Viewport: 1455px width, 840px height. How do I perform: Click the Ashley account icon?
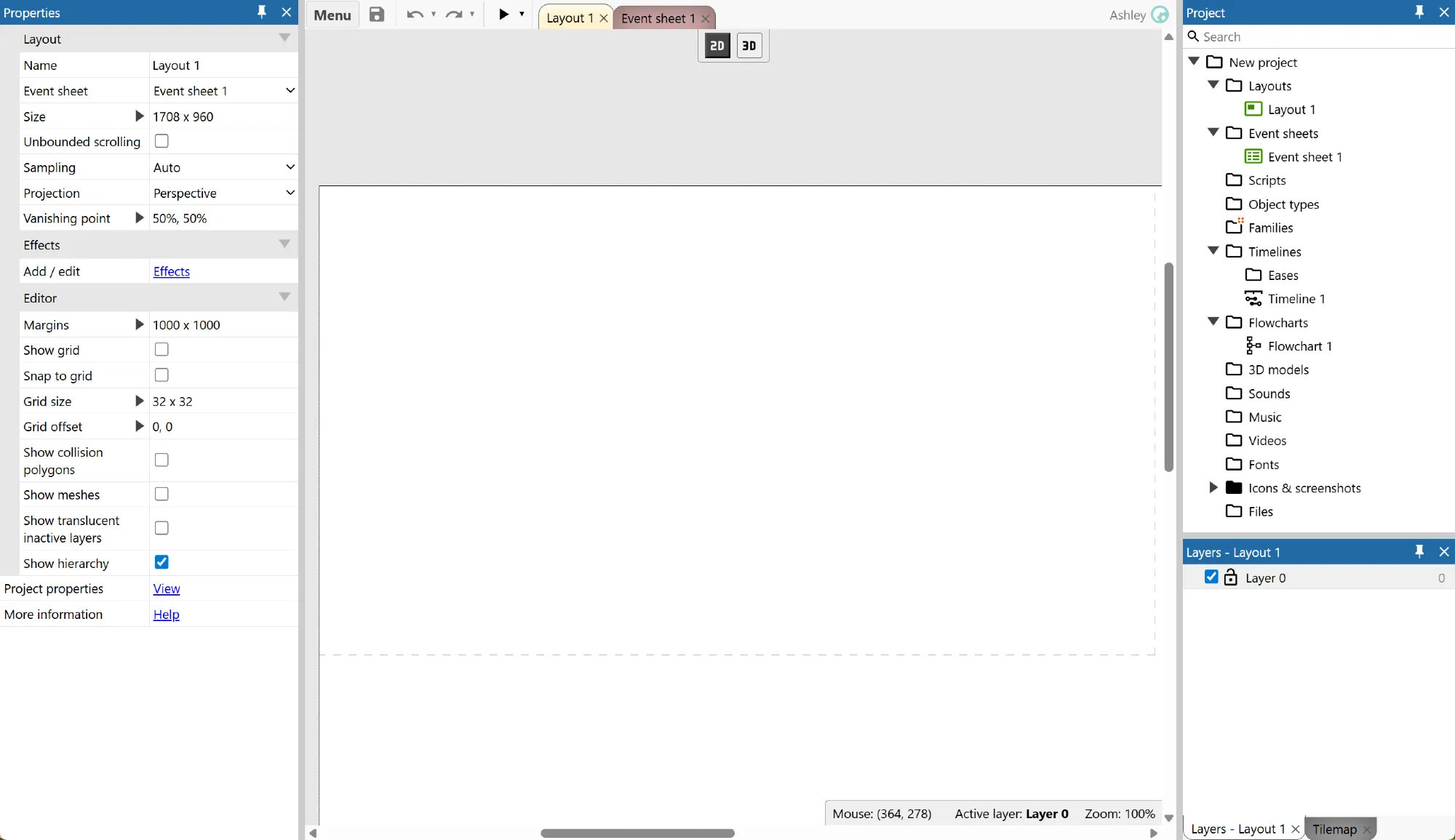tap(1160, 15)
